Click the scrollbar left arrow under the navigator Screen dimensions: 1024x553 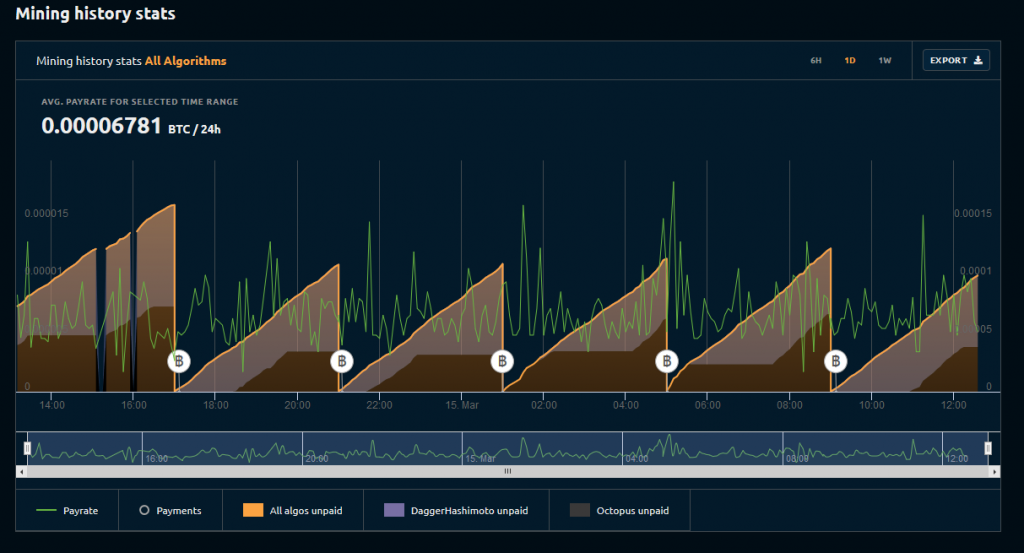[21, 471]
